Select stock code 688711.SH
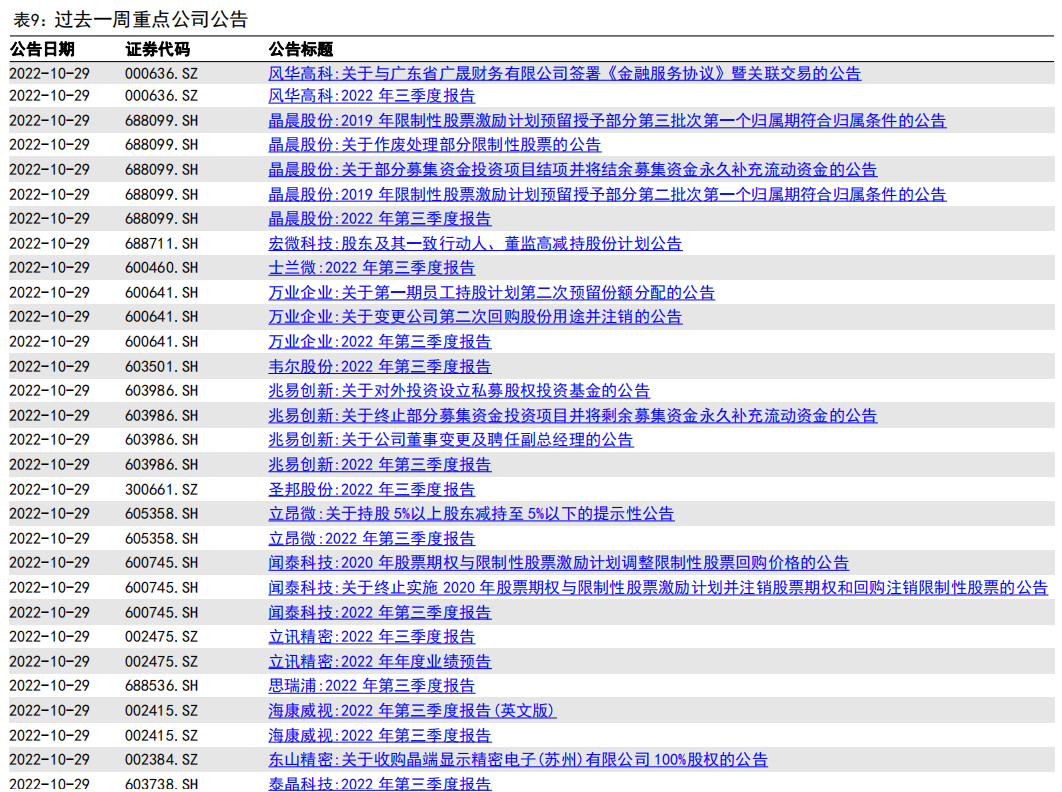The width and height of the screenshot is (1062, 792). (161, 244)
